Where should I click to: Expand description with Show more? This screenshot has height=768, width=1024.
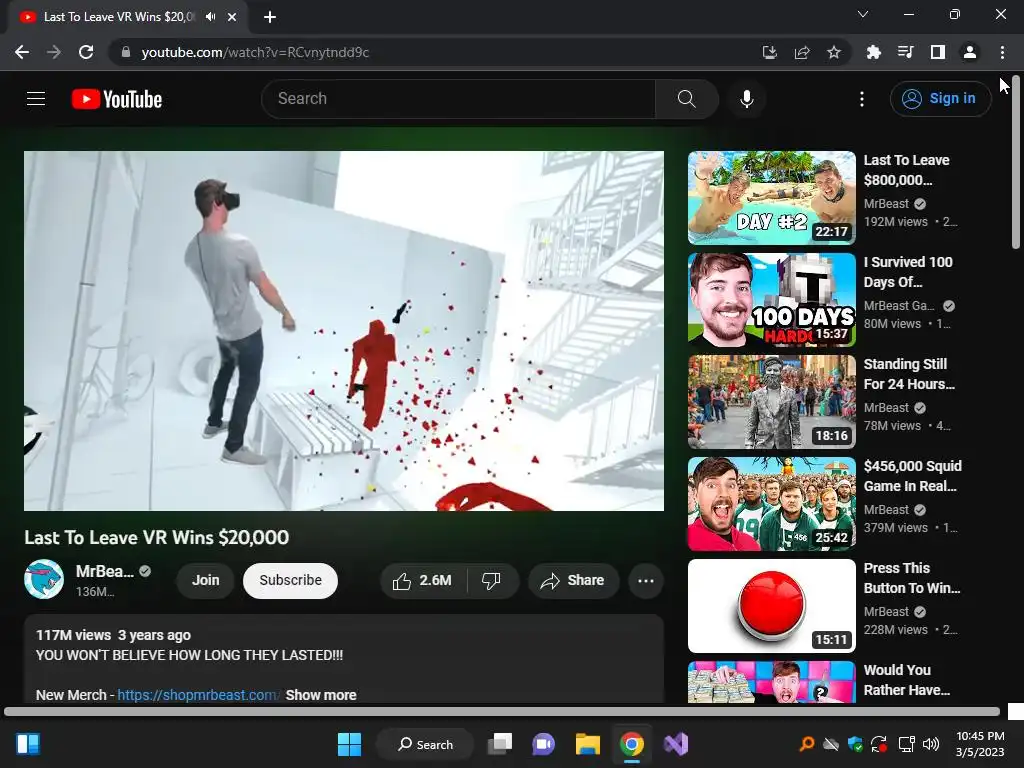click(321, 695)
